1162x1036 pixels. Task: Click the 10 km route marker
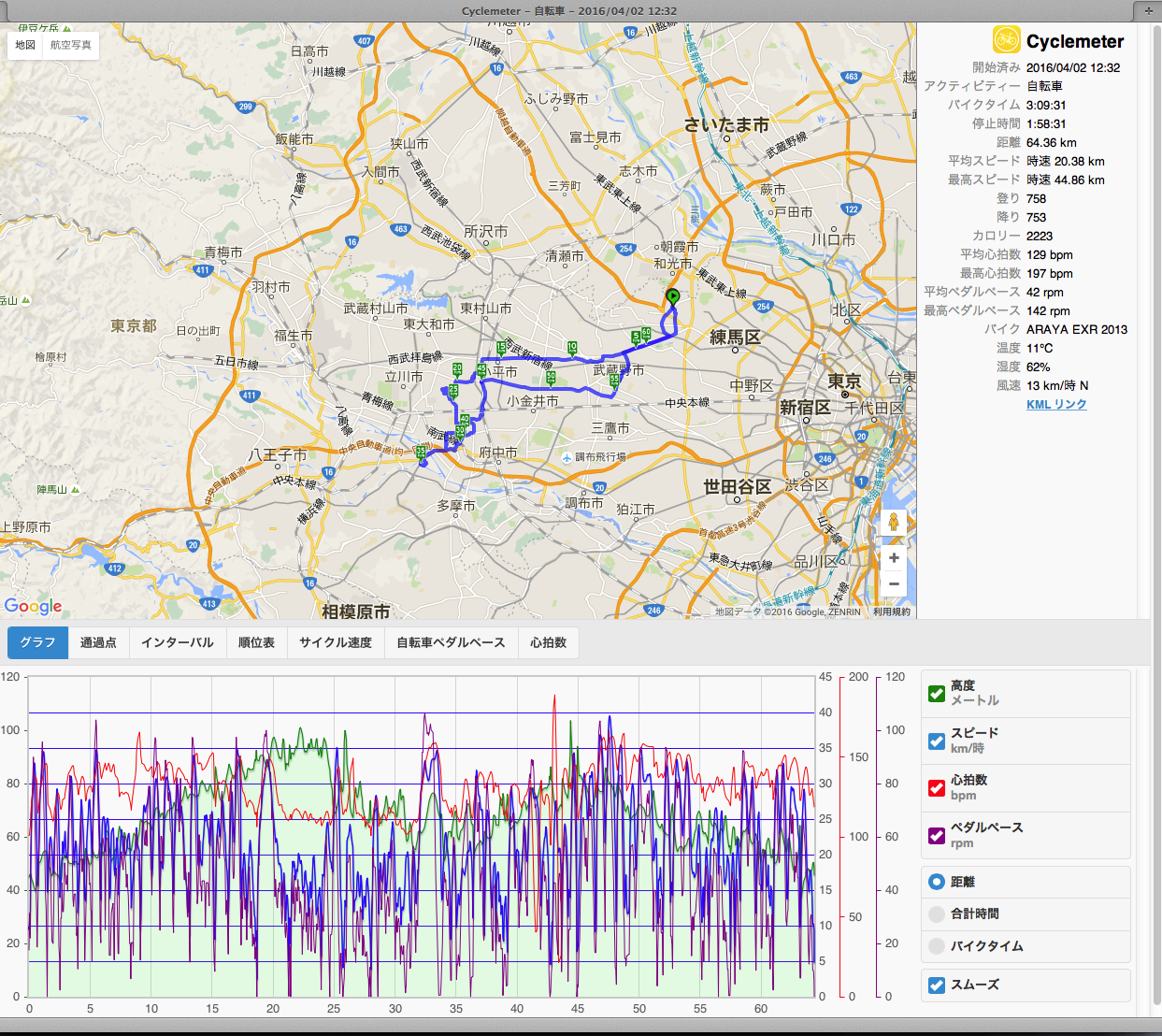pos(572,348)
